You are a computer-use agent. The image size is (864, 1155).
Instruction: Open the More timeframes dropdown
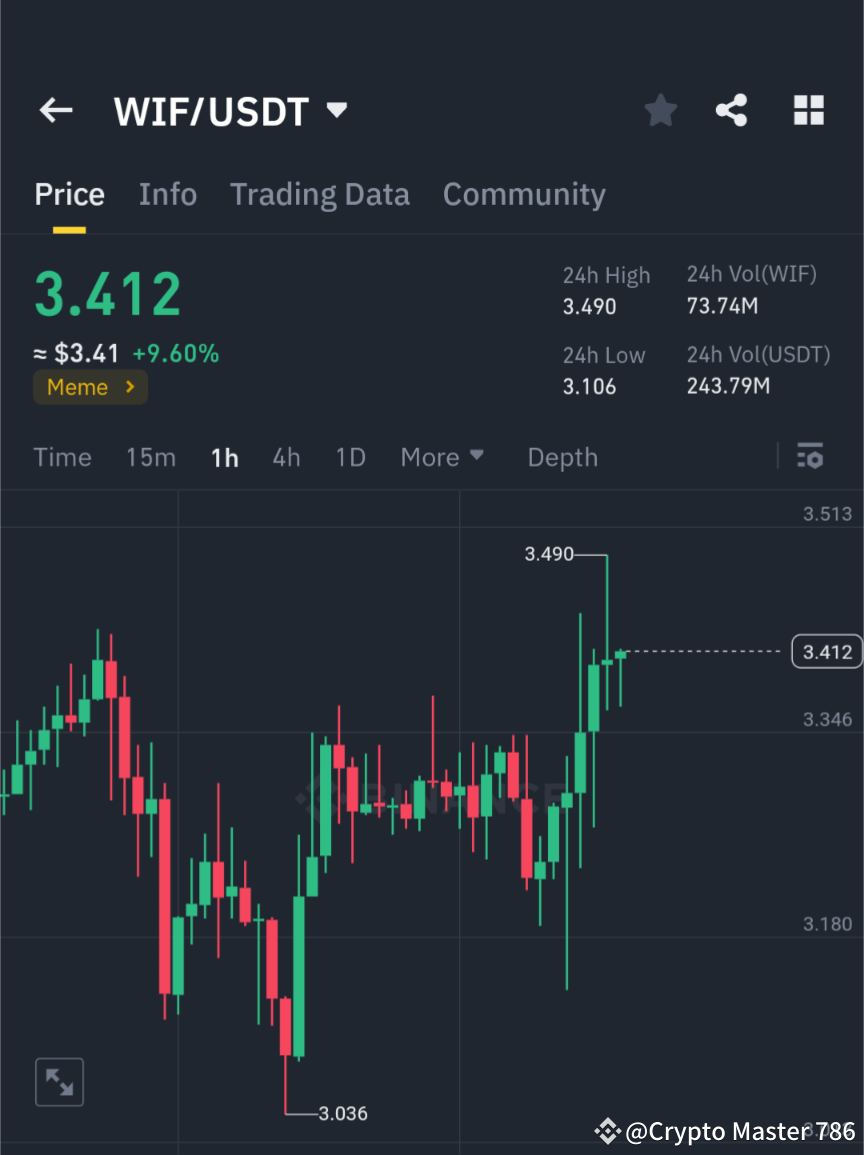[441, 457]
